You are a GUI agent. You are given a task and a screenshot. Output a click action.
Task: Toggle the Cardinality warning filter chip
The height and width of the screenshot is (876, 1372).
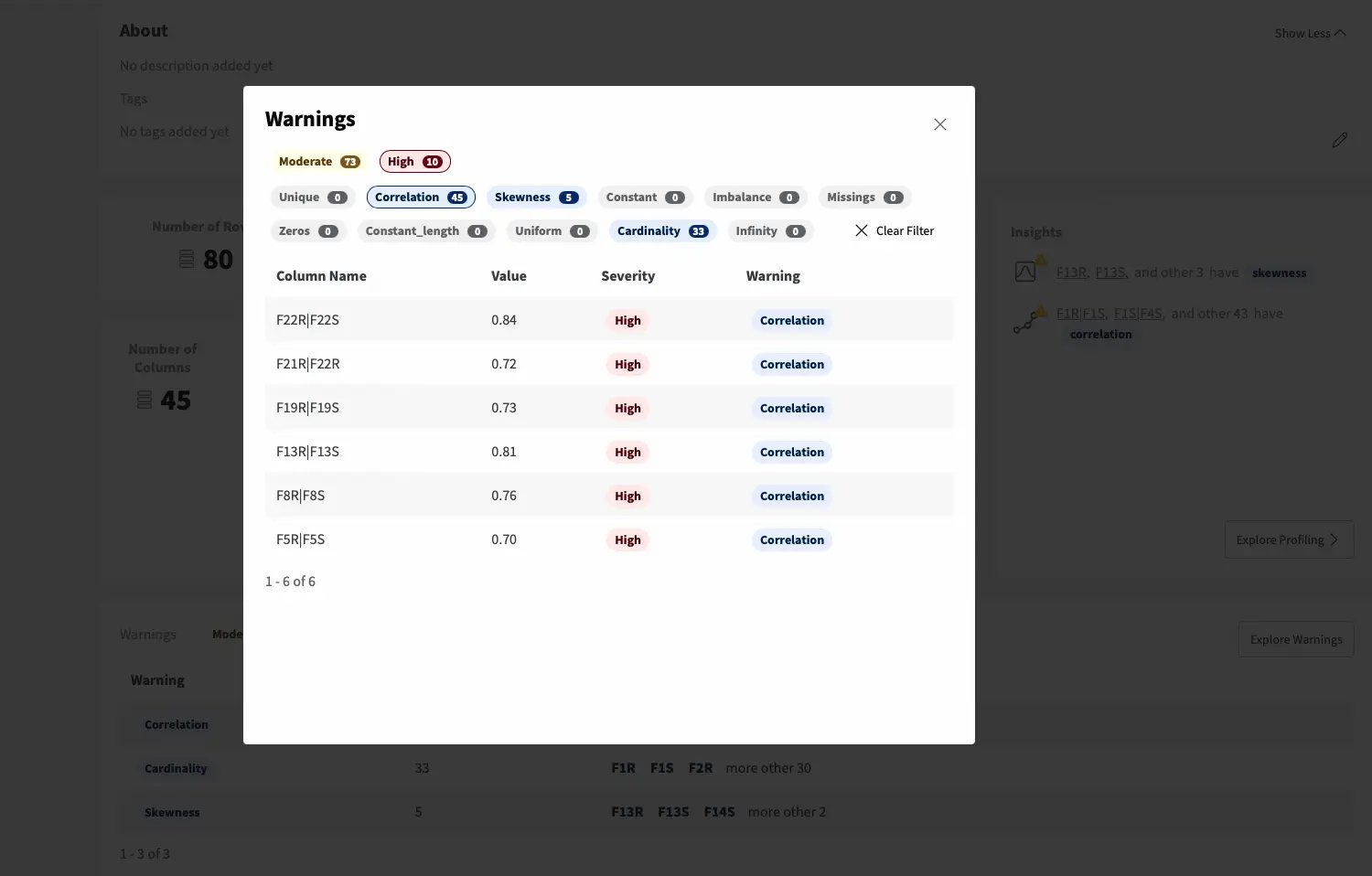point(662,231)
